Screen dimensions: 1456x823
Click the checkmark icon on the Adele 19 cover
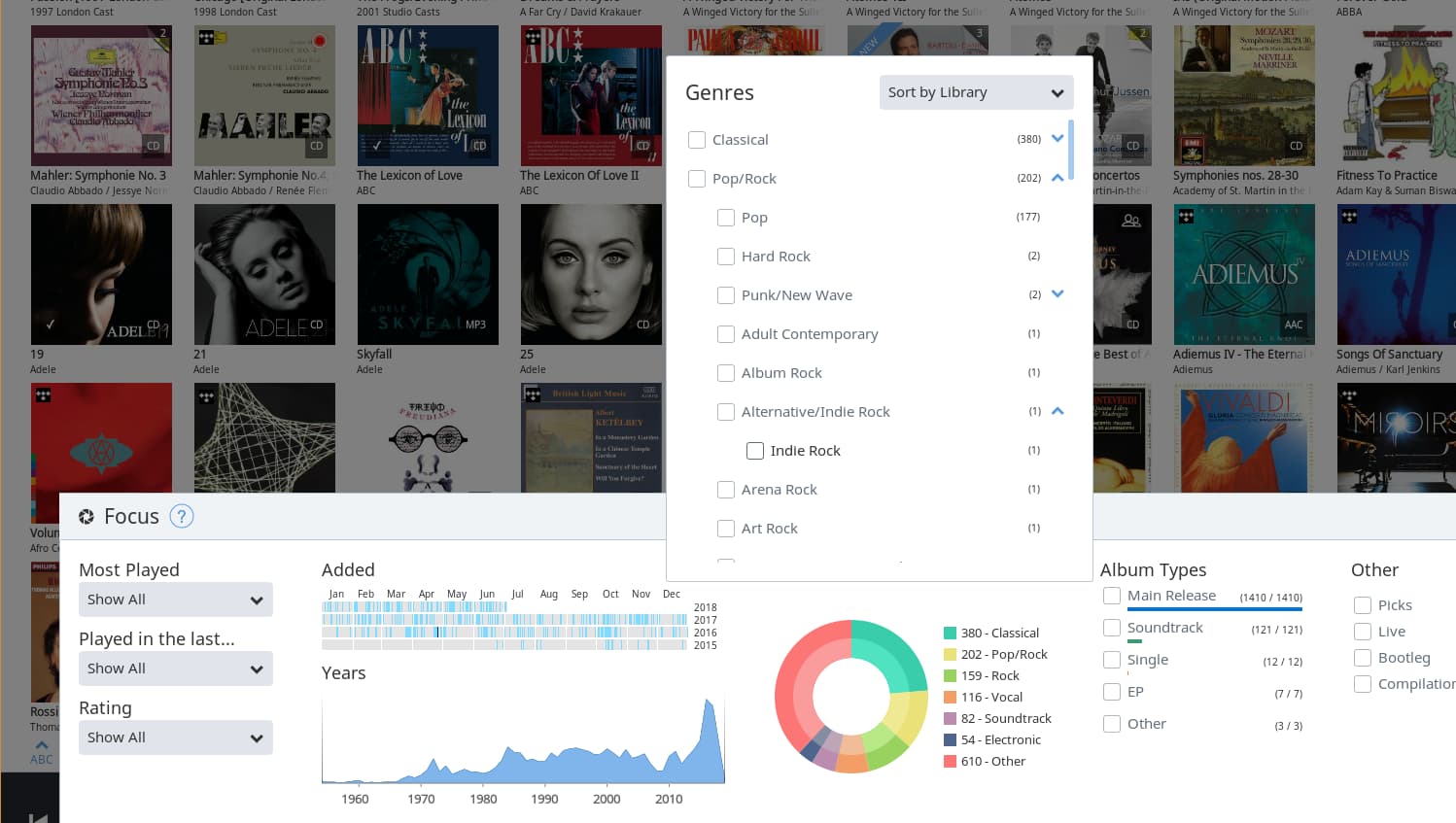[51, 325]
